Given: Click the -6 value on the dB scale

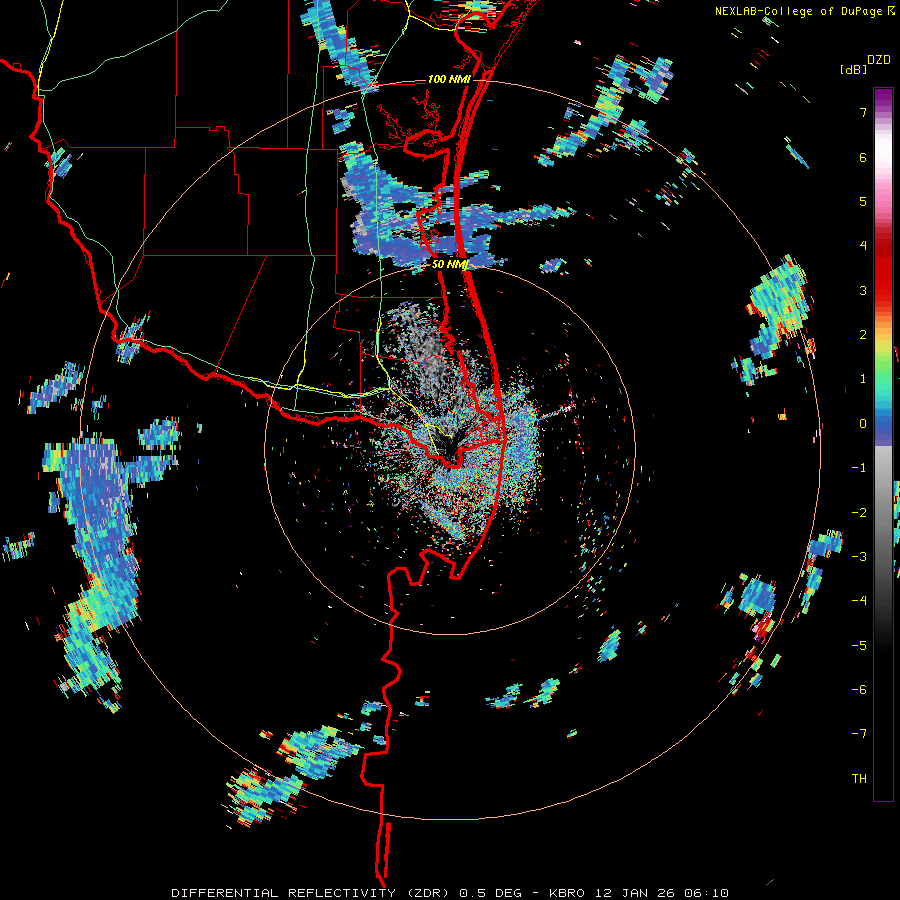Looking at the screenshot, I should pyautogui.click(x=859, y=689).
